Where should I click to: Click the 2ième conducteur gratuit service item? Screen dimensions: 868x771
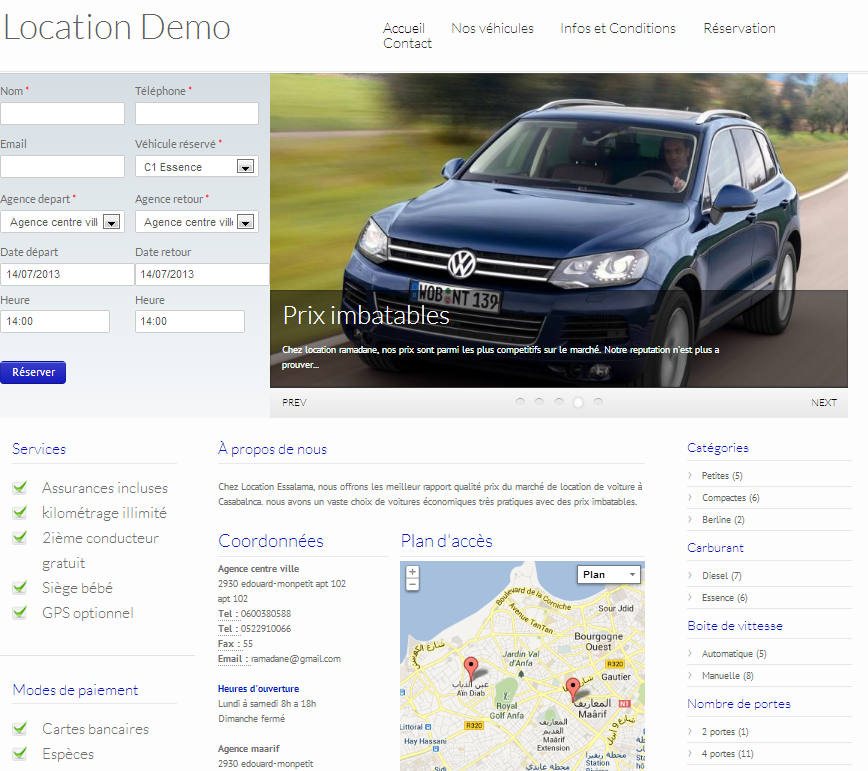tap(100, 551)
